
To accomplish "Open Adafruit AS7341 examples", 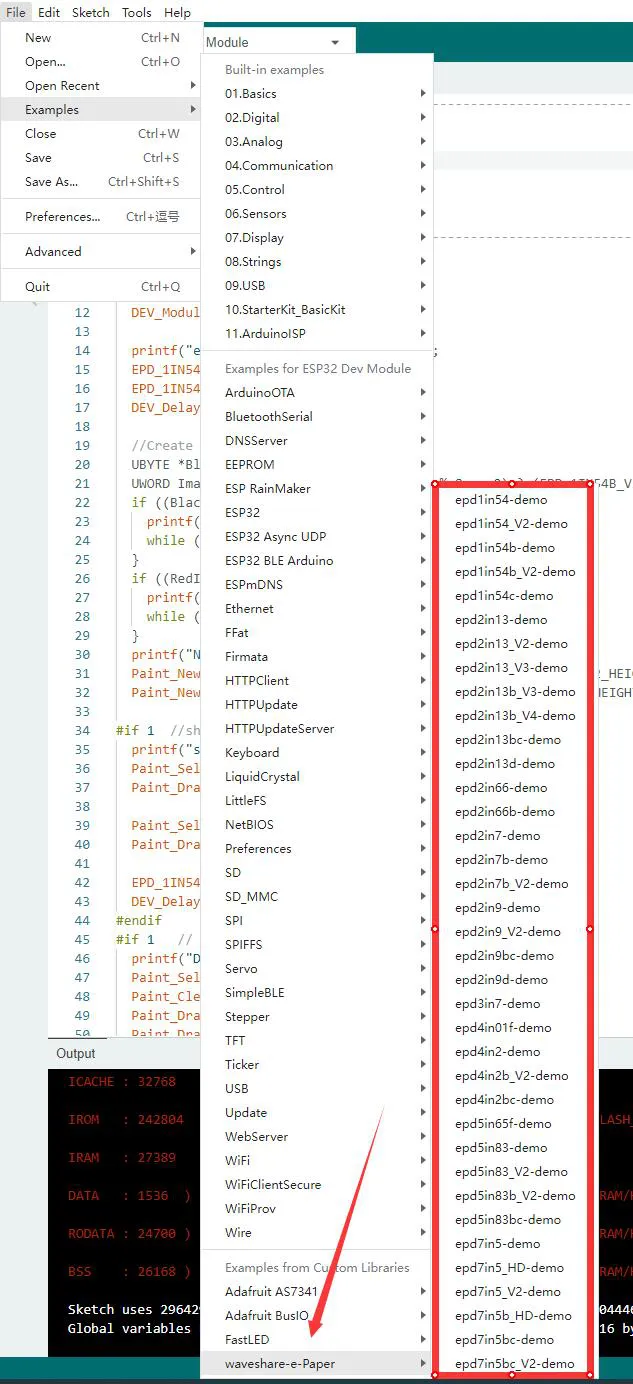I will tap(317, 1292).
